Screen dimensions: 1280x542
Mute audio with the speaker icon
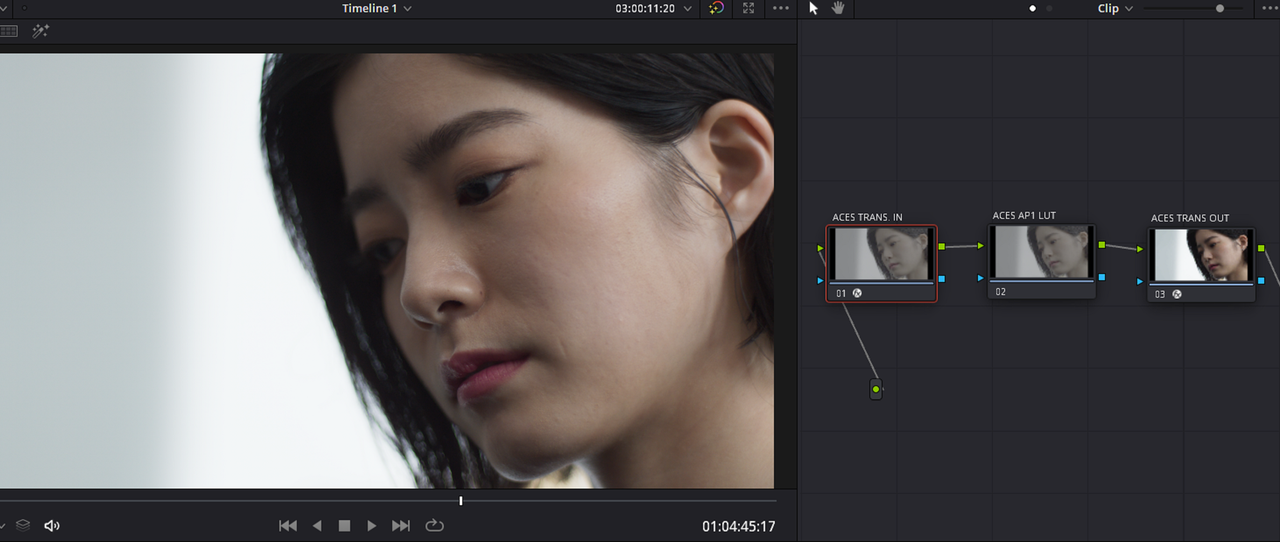click(52, 525)
